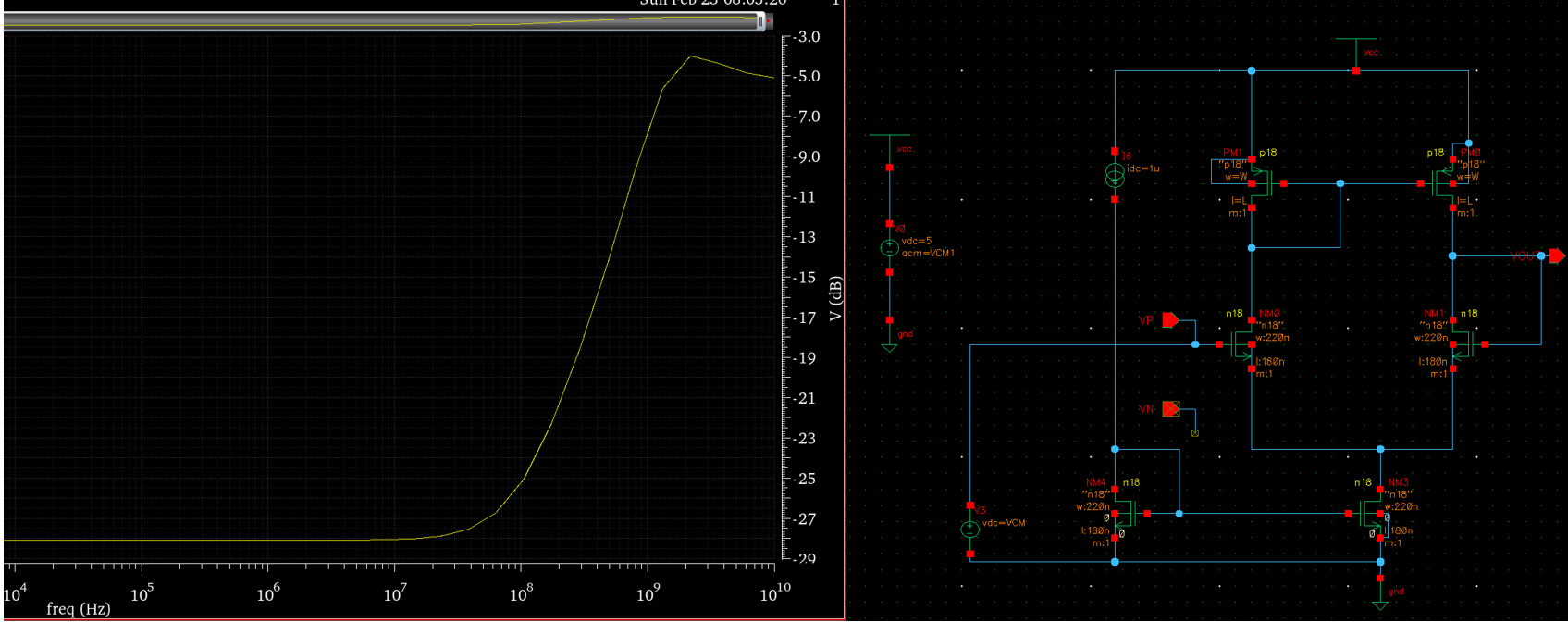Click the 10^9 frequency axis tick label

[648, 593]
